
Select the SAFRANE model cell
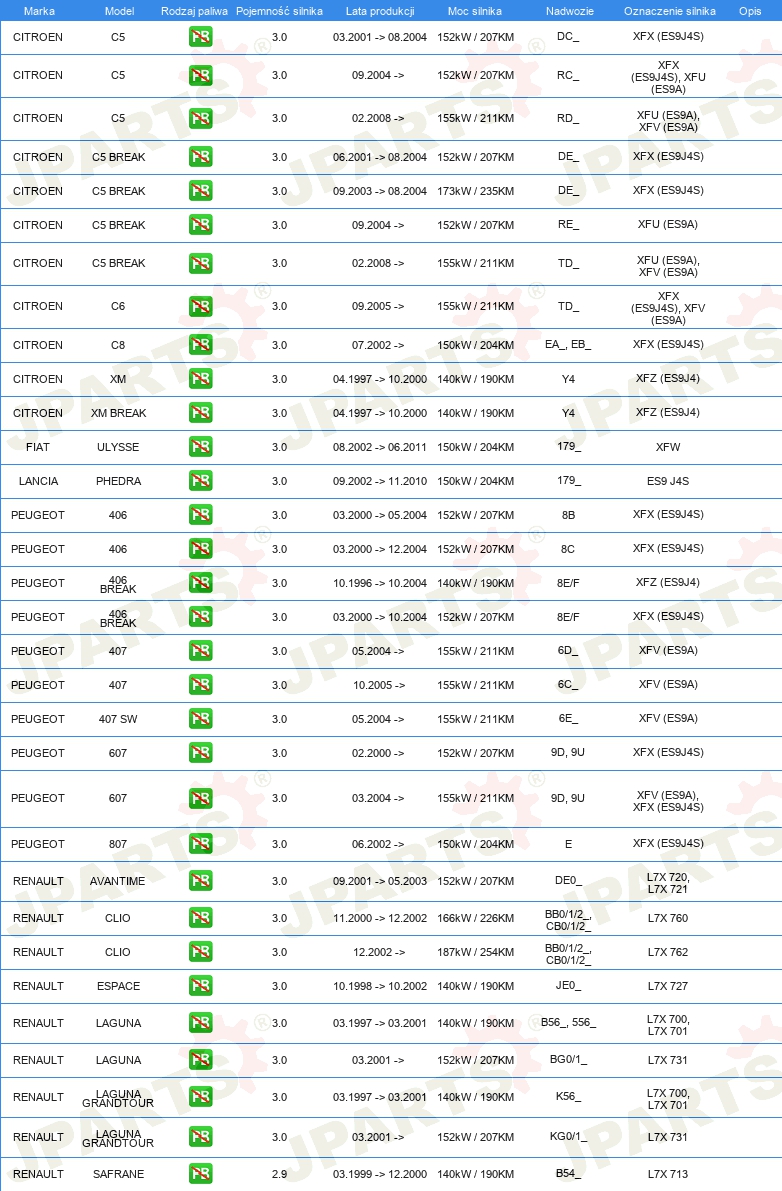pos(118,1174)
